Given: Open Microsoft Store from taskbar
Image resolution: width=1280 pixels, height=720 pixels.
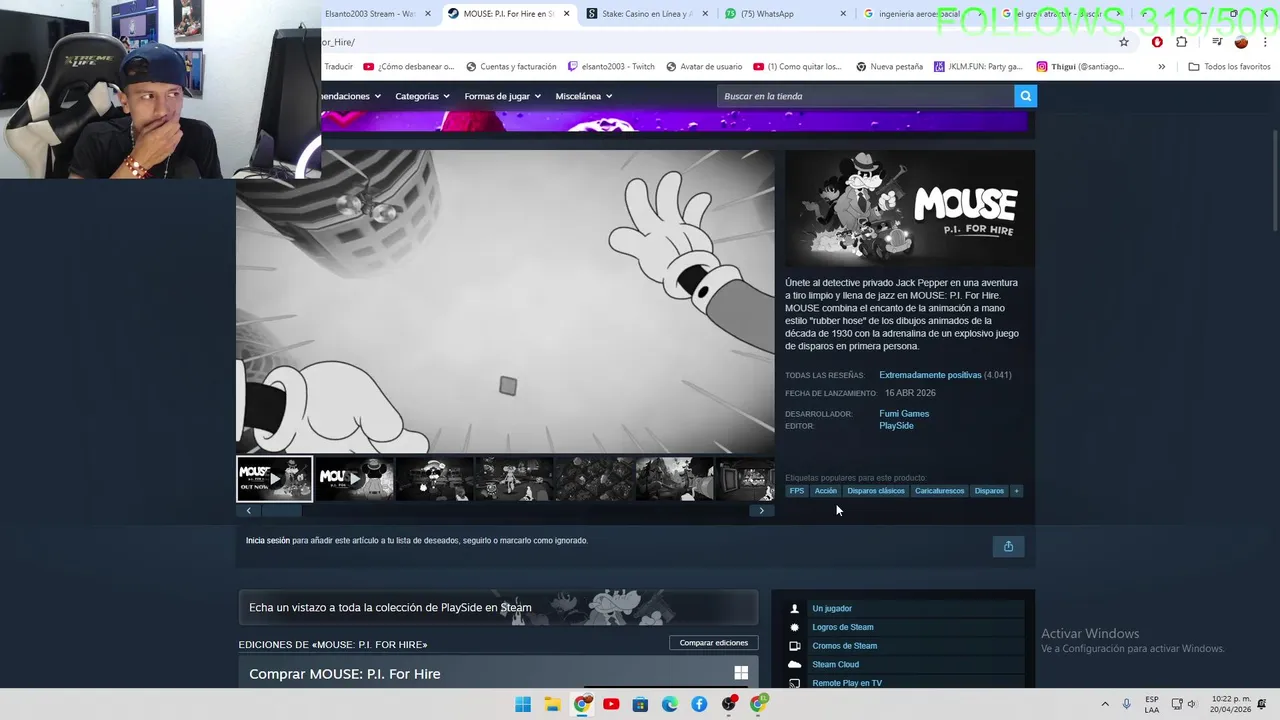Looking at the screenshot, I should pos(640,704).
